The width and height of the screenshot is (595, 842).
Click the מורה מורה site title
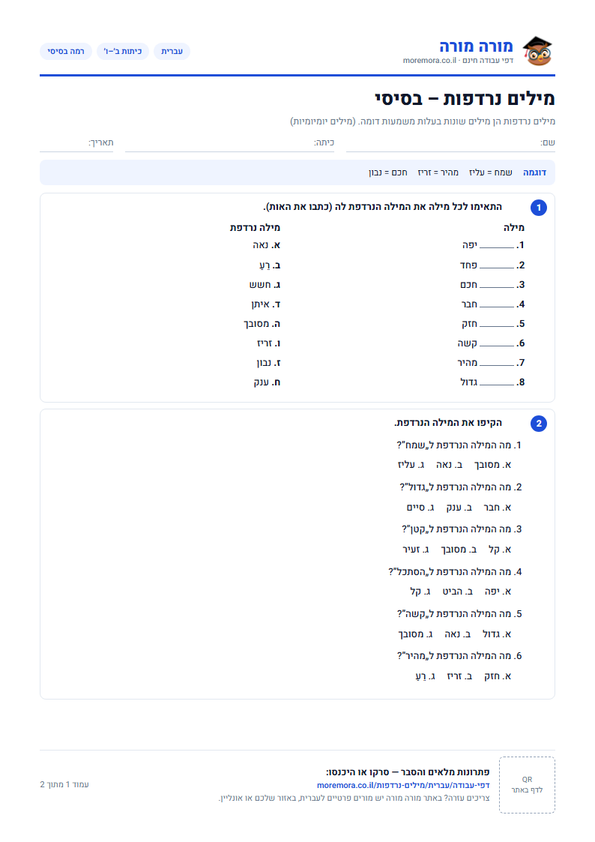point(476,46)
